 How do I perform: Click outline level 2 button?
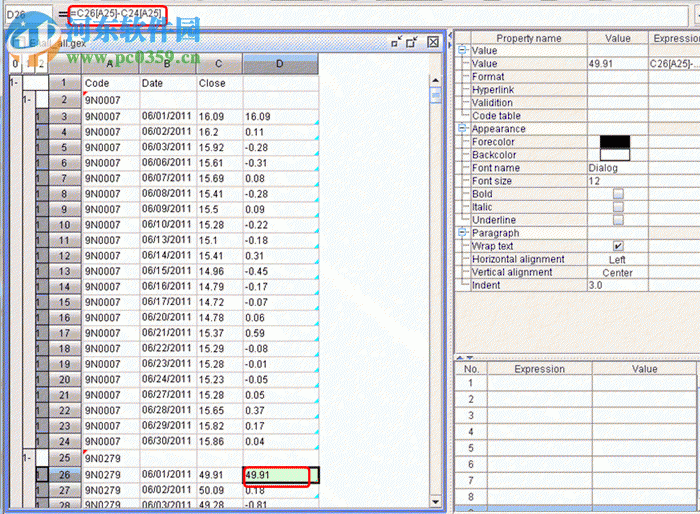pyautogui.click(x=40, y=63)
